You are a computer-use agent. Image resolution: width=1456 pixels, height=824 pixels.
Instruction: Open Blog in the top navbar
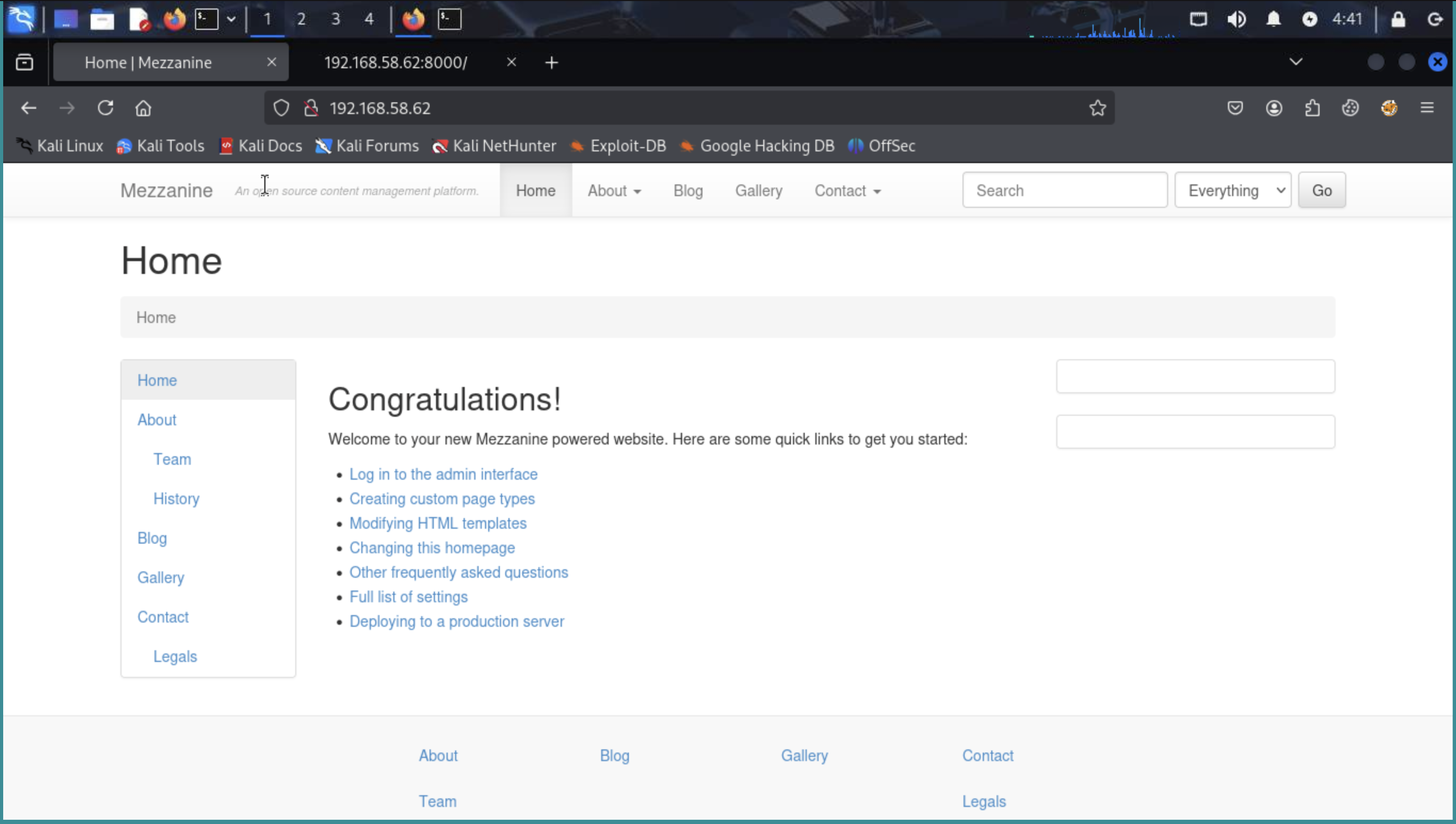[x=687, y=191]
